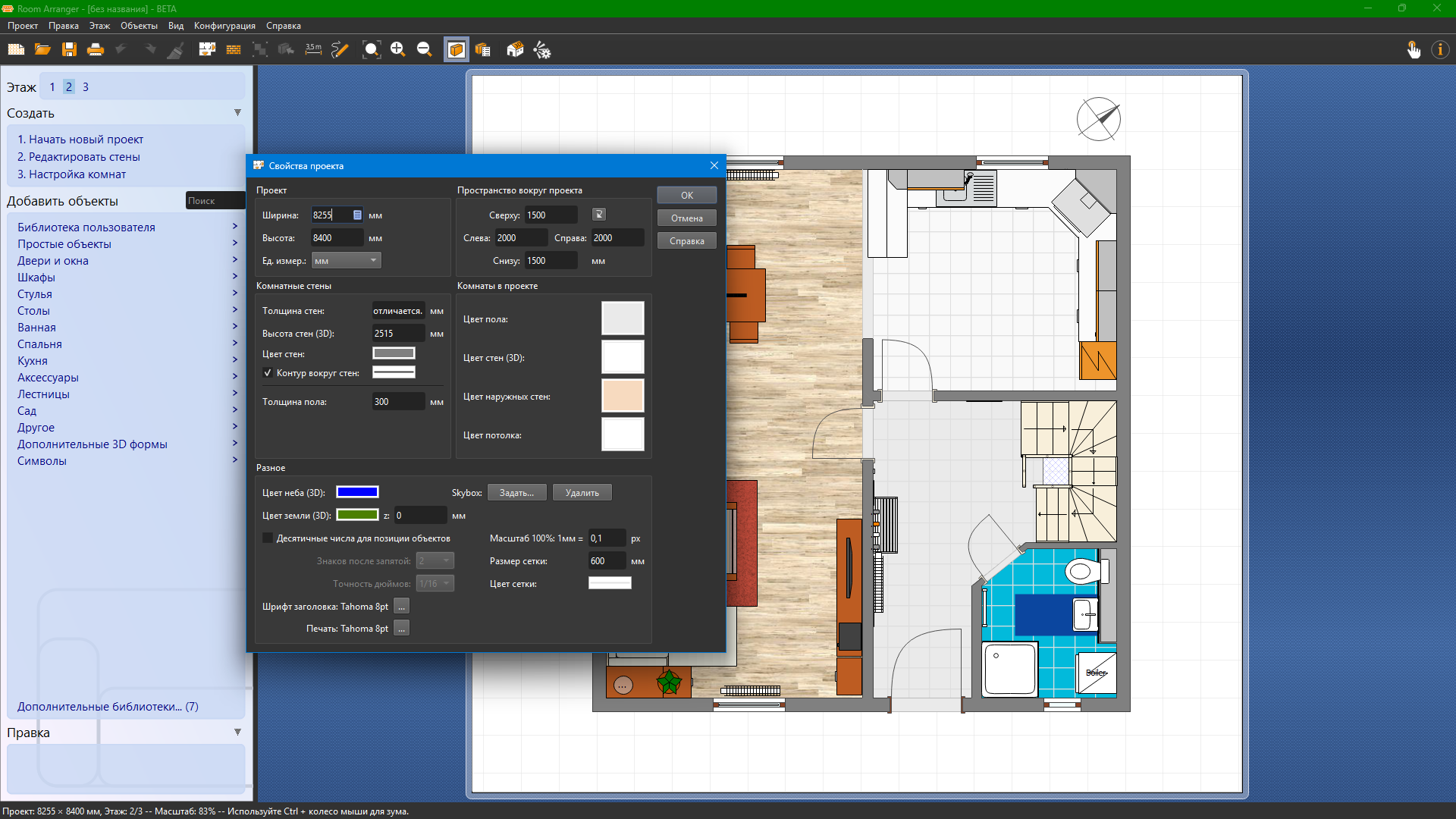Click the object list icon in toolbar
Viewport: 1456px width, 819px height.
[483, 50]
